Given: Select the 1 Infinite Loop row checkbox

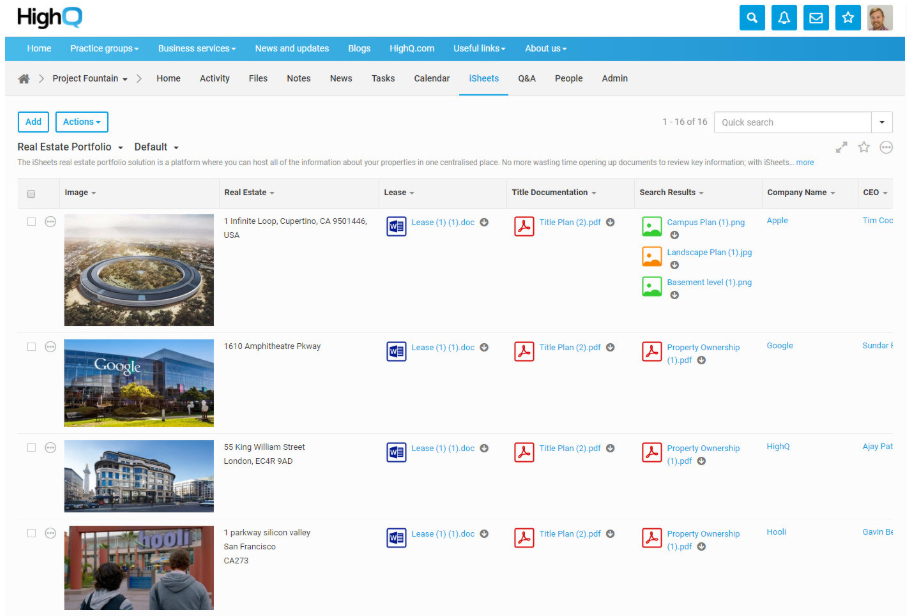Looking at the screenshot, I should click(31, 222).
